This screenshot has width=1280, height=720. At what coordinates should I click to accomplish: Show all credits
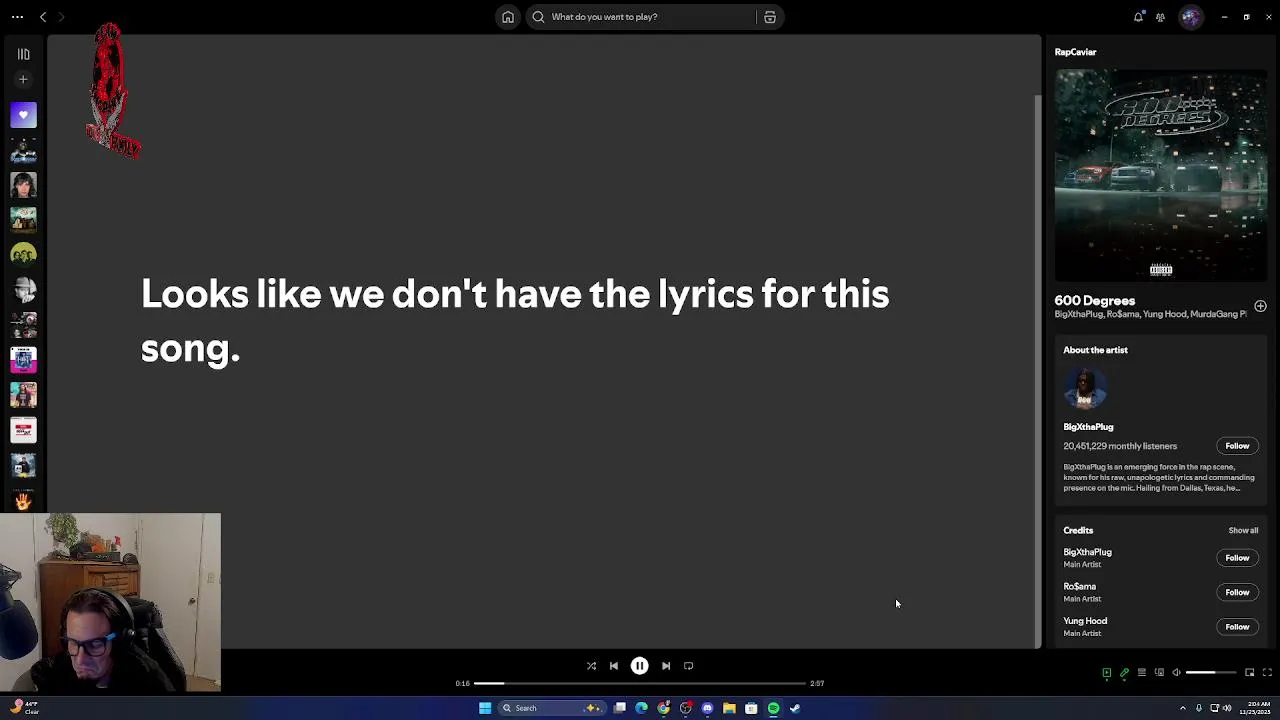click(1243, 531)
